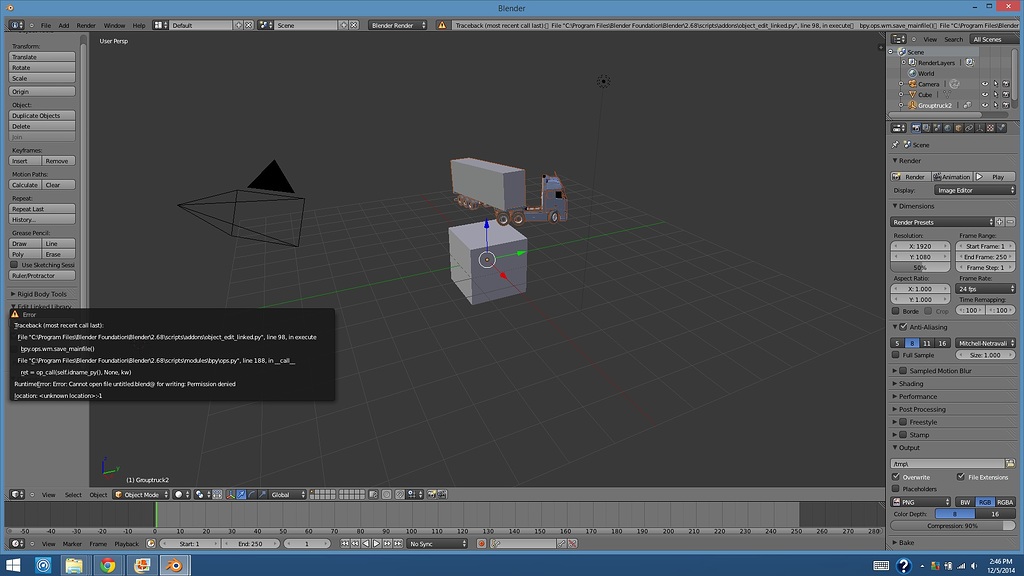
Task: Open the output folder browse icon
Action: 1010,464
